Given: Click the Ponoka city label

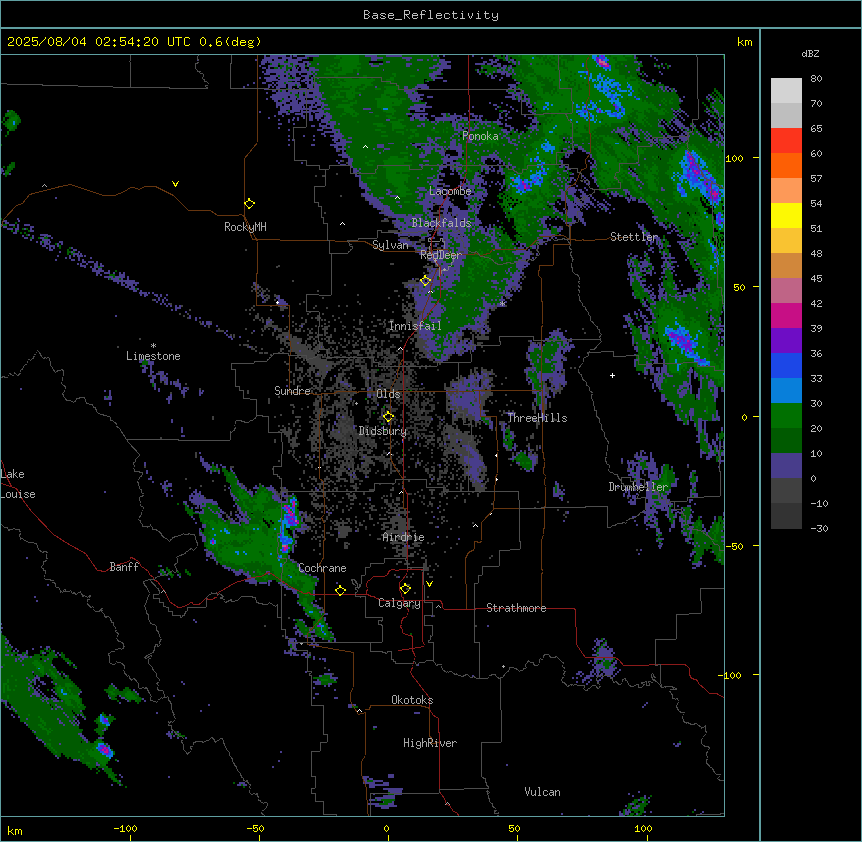Looking at the screenshot, I should (480, 136).
